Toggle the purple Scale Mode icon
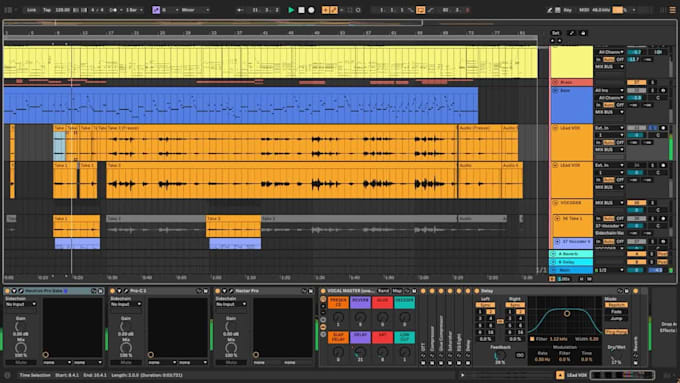The width and height of the screenshot is (680, 383). pos(156,10)
